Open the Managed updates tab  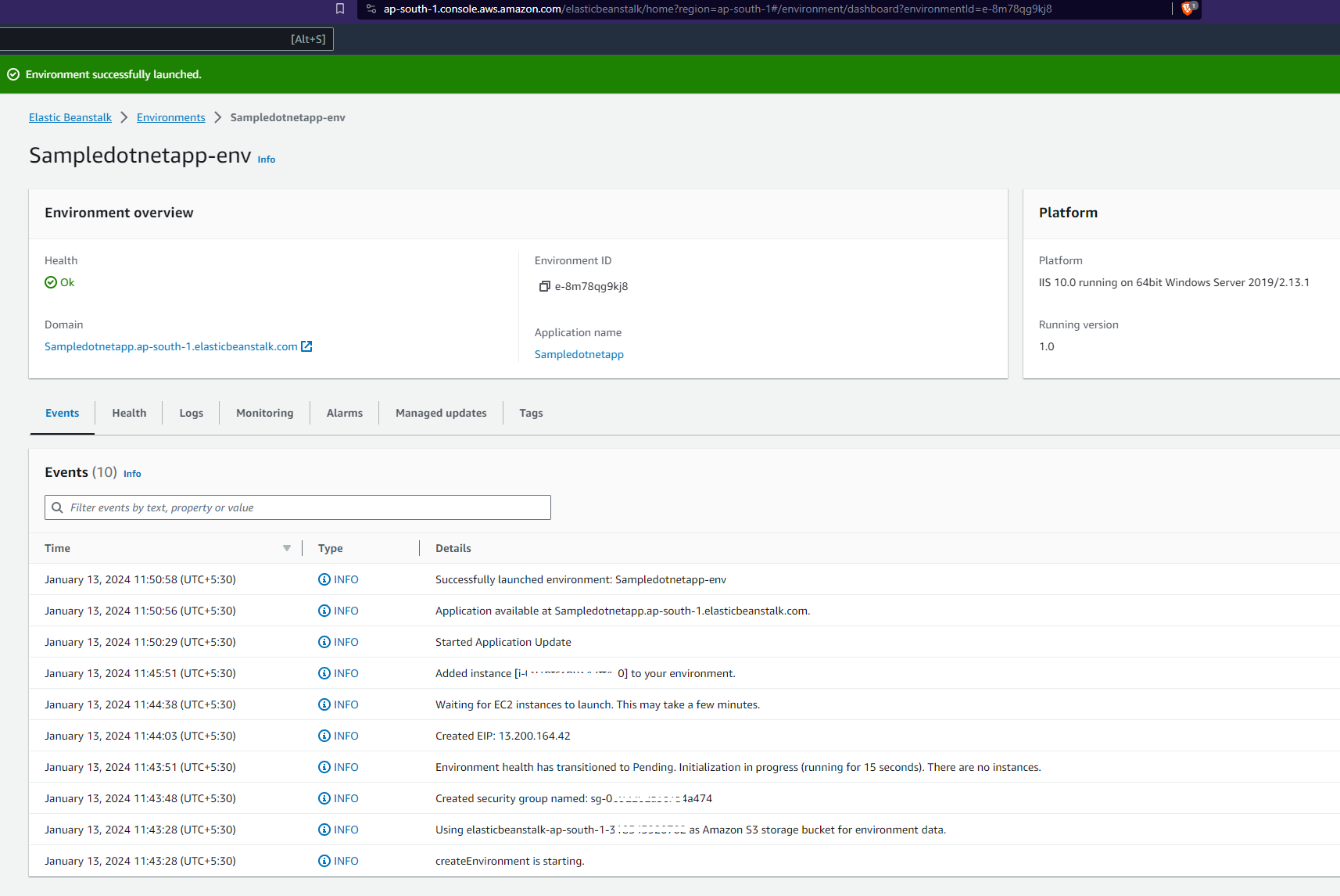(441, 413)
